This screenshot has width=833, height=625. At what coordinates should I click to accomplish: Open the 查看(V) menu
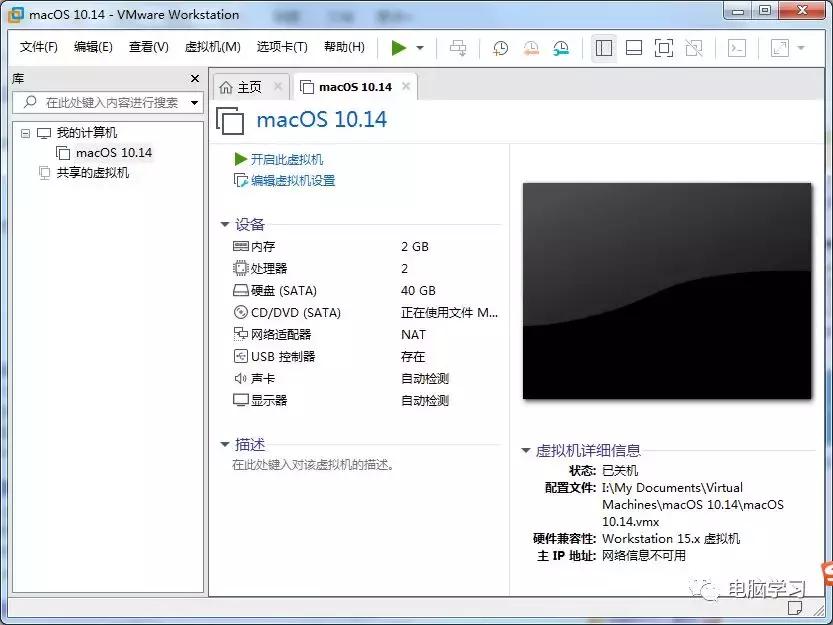(148, 47)
